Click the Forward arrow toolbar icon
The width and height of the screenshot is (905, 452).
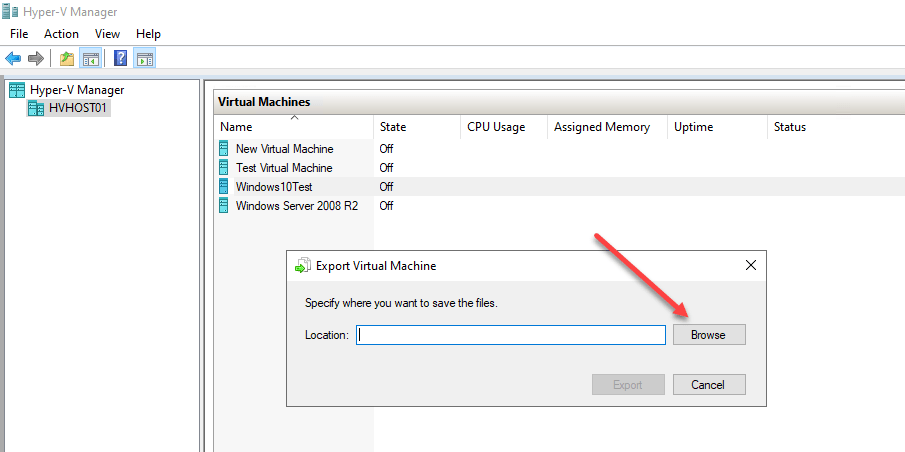[x=36, y=58]
